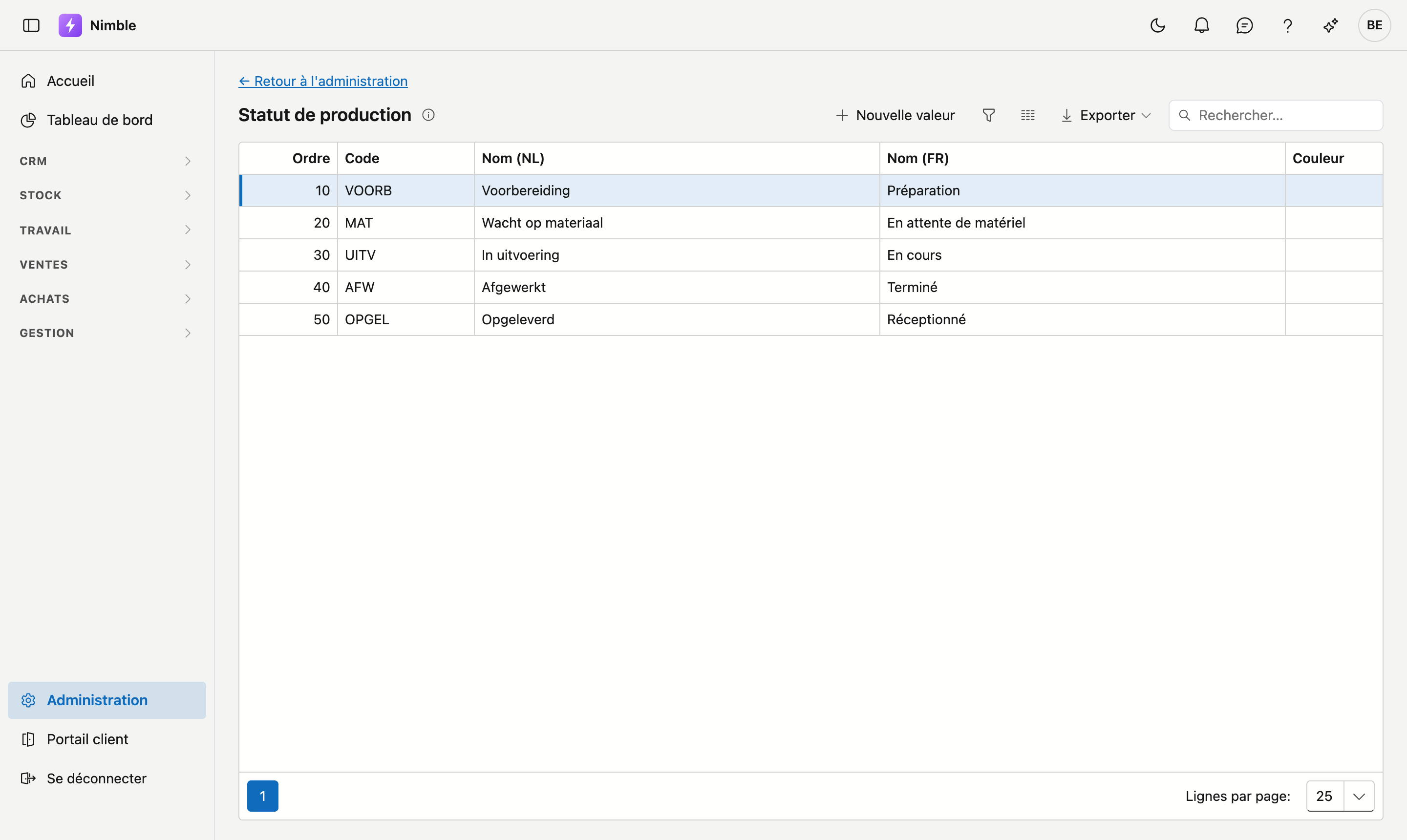Click the Opgeleverd cell
This screenshot has width=1407, height=840.
pos(677,320)
